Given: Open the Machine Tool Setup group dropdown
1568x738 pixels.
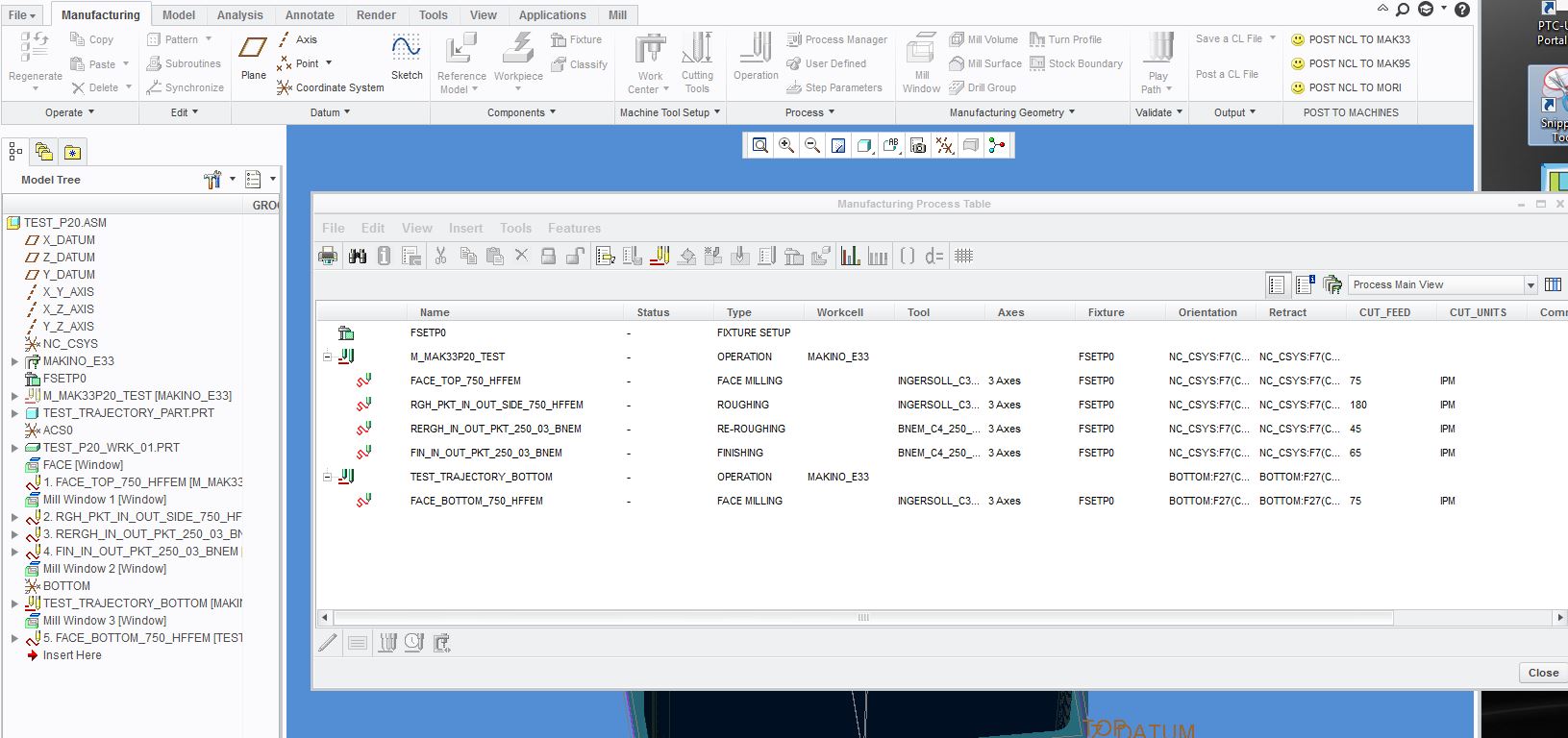Looking at the screenshot, I should [670, 112].
